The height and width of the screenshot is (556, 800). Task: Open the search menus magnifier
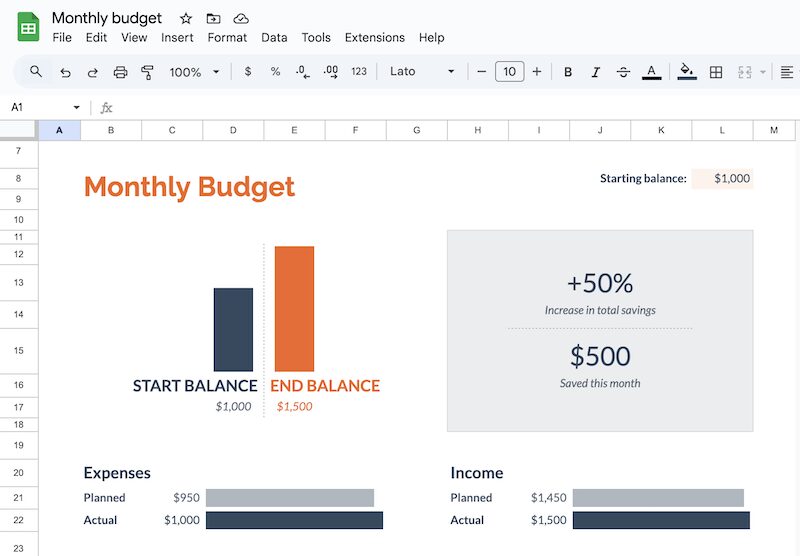tap(36, 71)
